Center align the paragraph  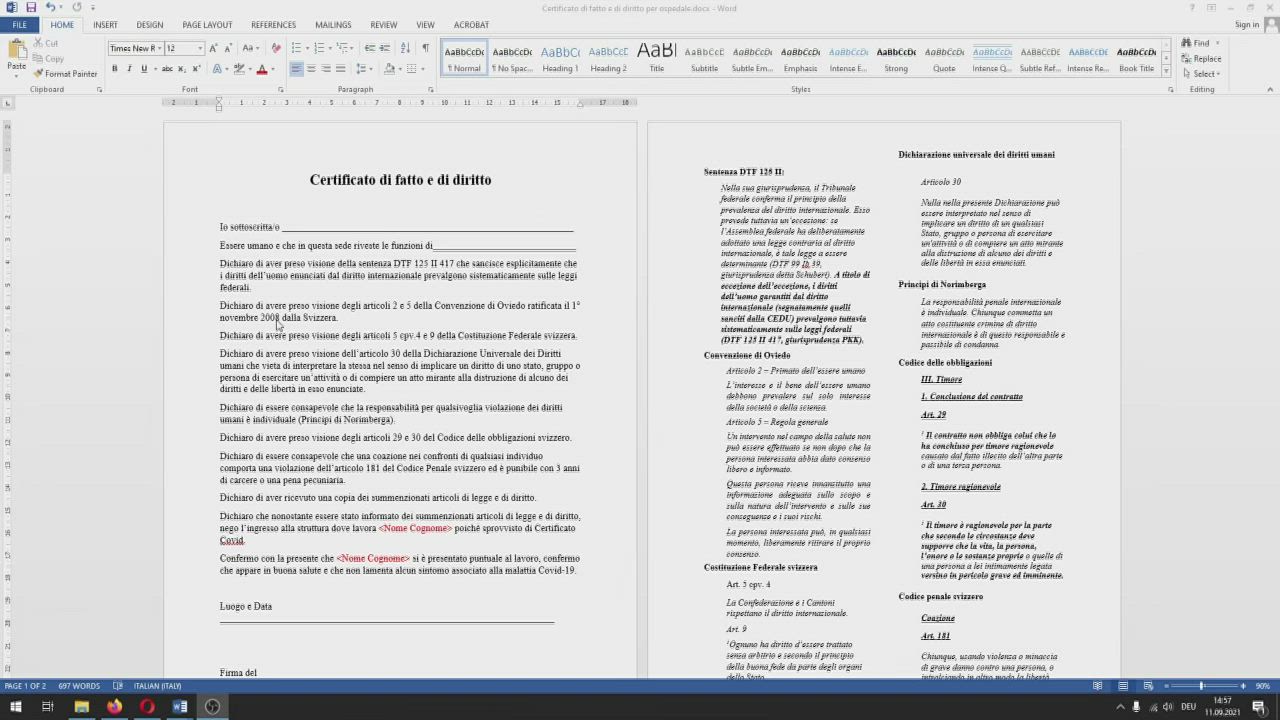click(311, 69)
